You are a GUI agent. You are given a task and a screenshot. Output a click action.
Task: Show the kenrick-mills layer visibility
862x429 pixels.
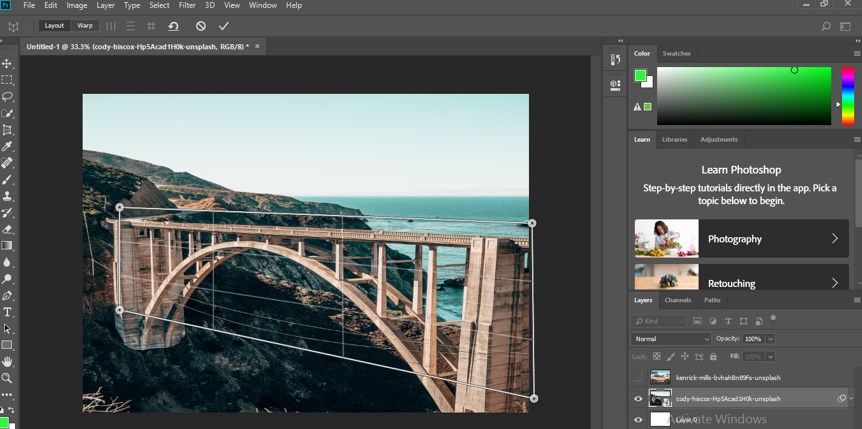click(x=639, y=377)
